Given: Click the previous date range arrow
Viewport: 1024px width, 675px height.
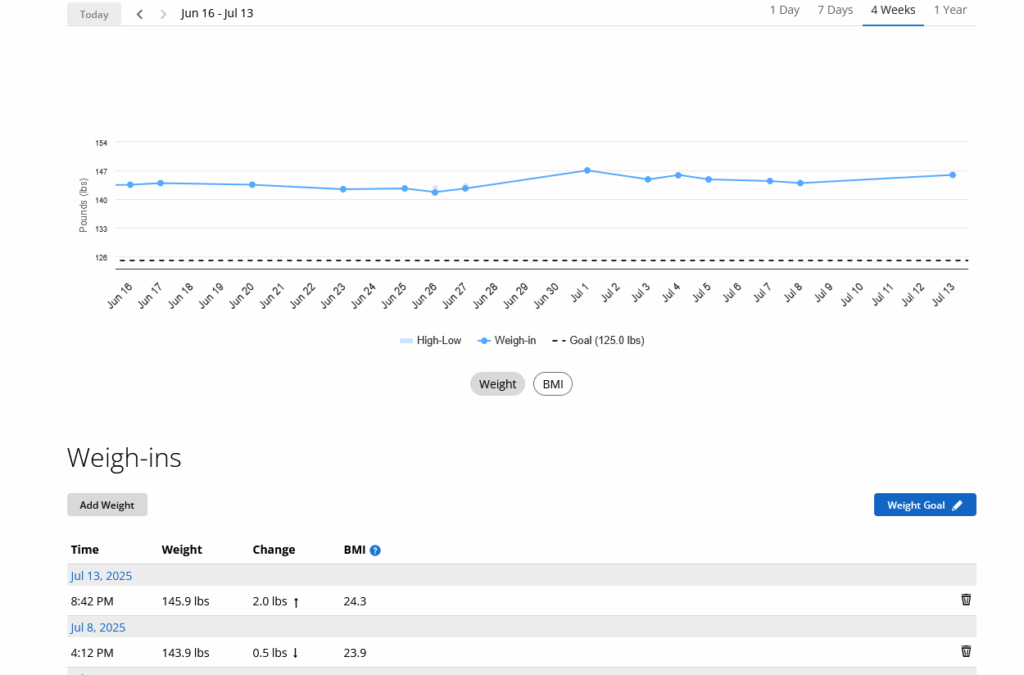Looking at the screenshot, I should (140, 14).
